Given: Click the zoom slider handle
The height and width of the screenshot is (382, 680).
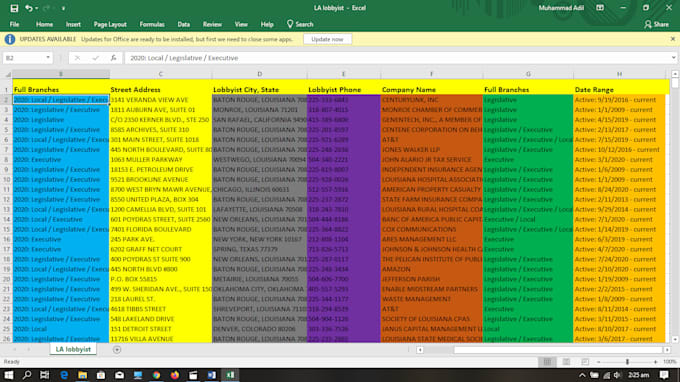Looking at the screenshot, I should [627, 362].
